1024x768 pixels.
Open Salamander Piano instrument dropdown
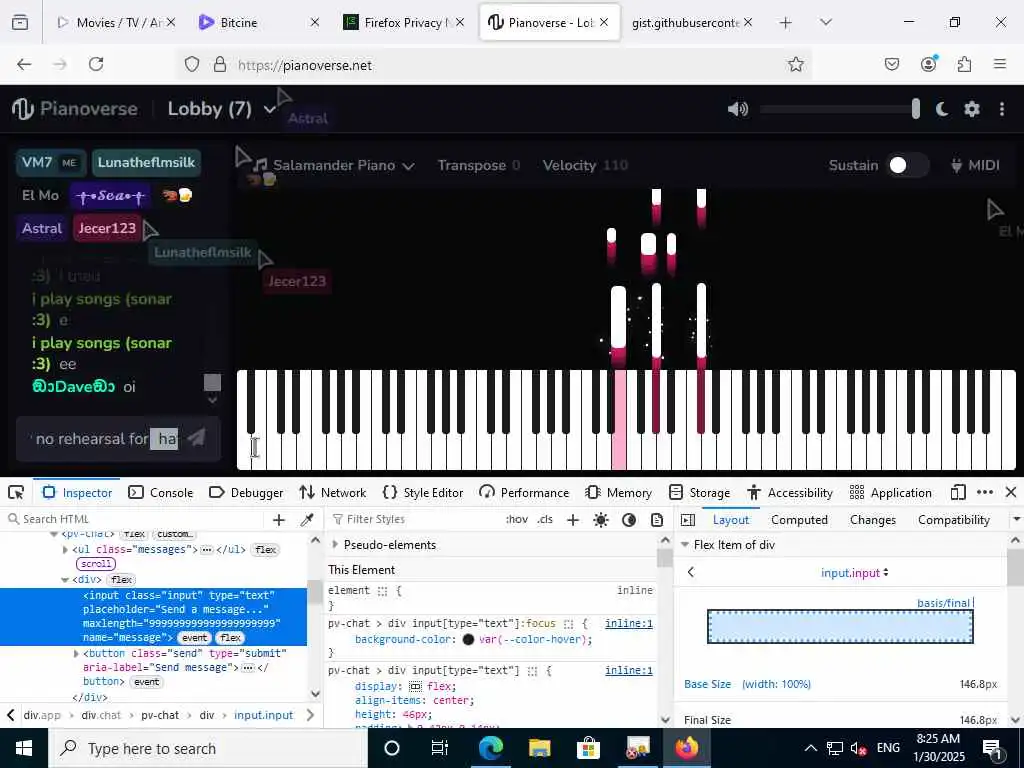click(334, 165)
